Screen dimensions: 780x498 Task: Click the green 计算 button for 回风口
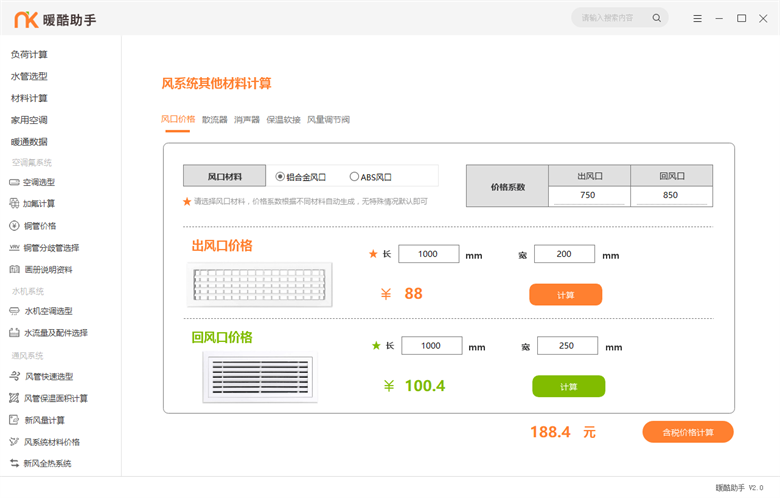[x=569, y=386]
